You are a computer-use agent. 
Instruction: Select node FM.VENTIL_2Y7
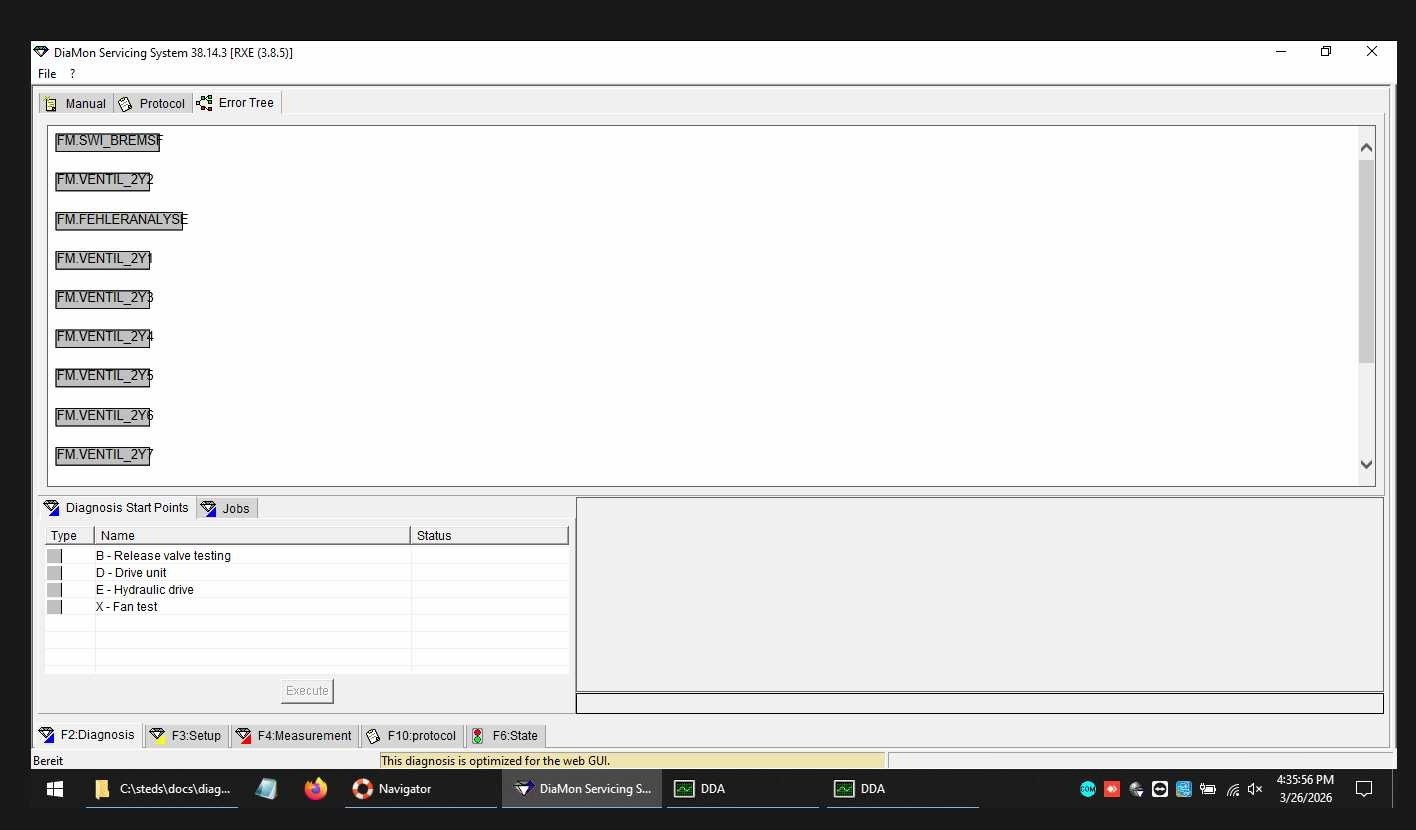tap(103, 454)
